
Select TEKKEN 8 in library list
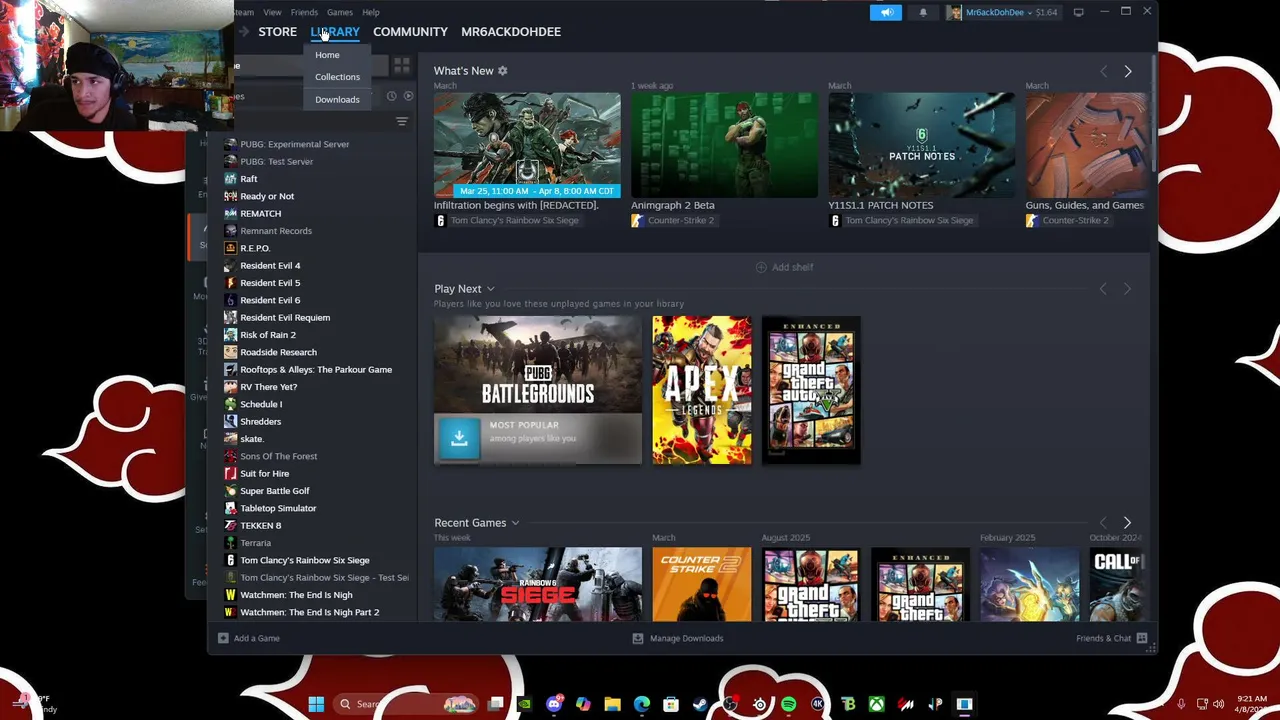coord(260,526)
